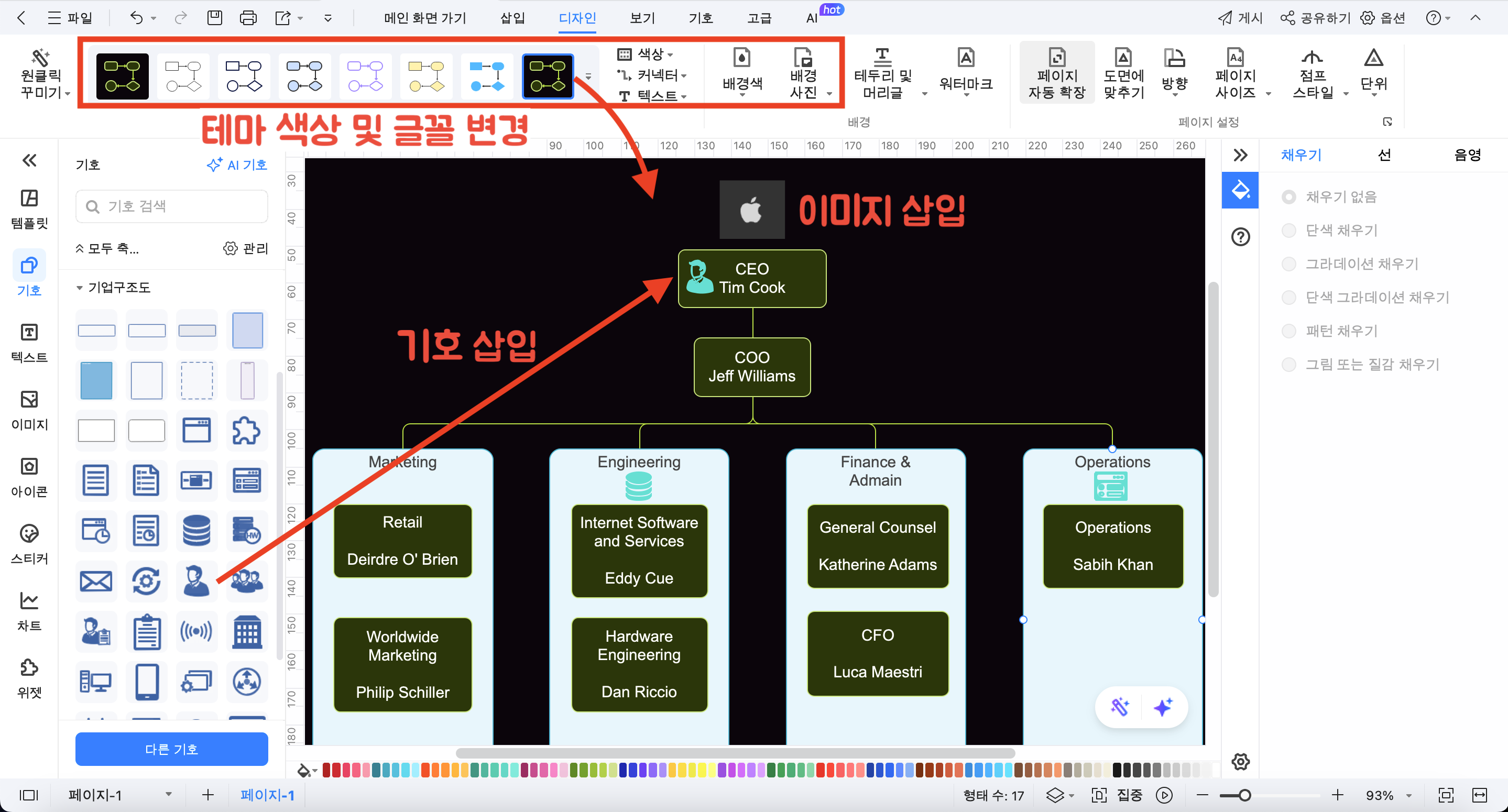Screen dimensions: 1508x812
Task: Select the single businessman symbol in library
Action: (196, 581)
